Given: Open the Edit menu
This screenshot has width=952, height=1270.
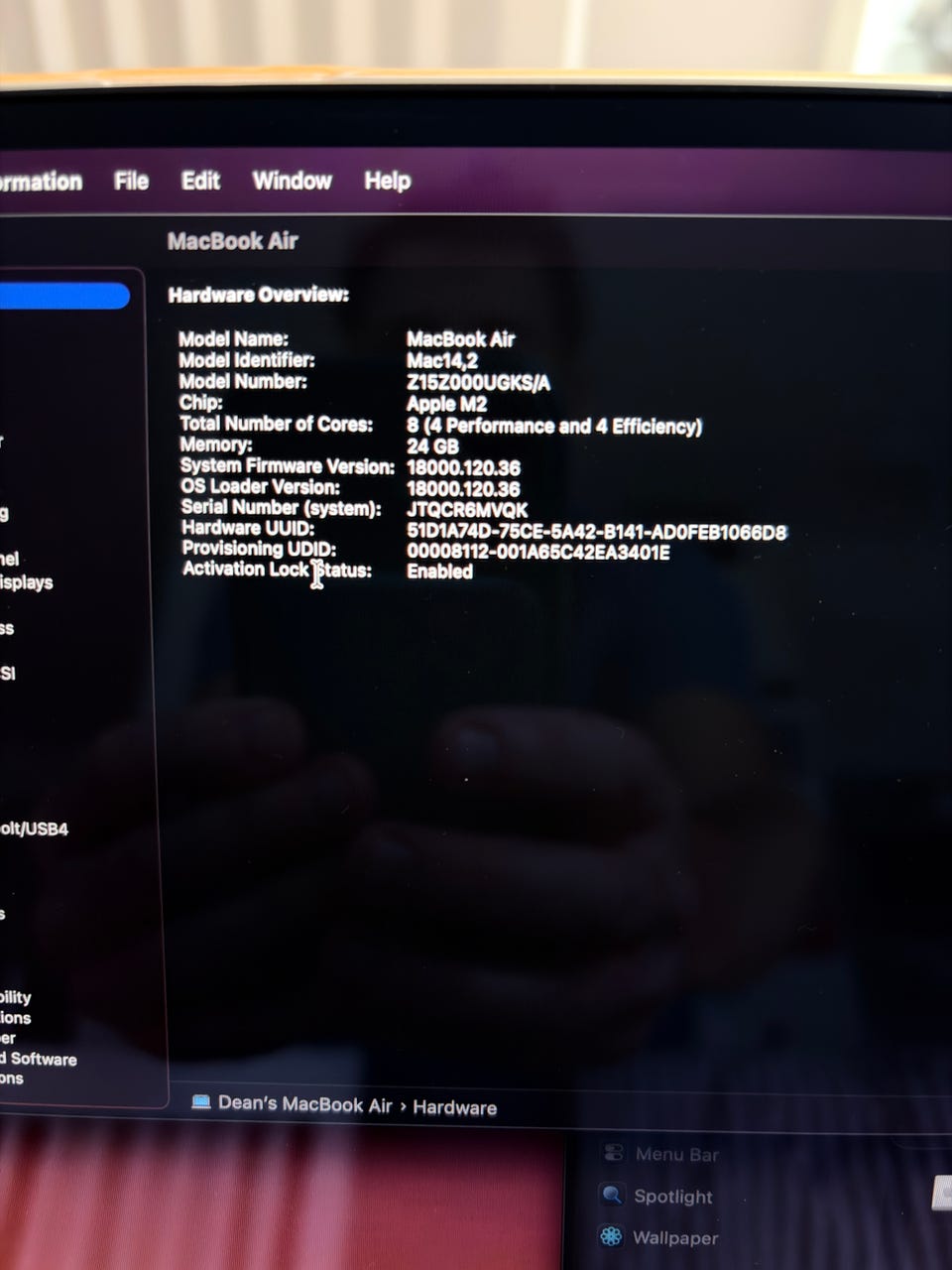Looking at the screenshot, I should click(200, 181).
